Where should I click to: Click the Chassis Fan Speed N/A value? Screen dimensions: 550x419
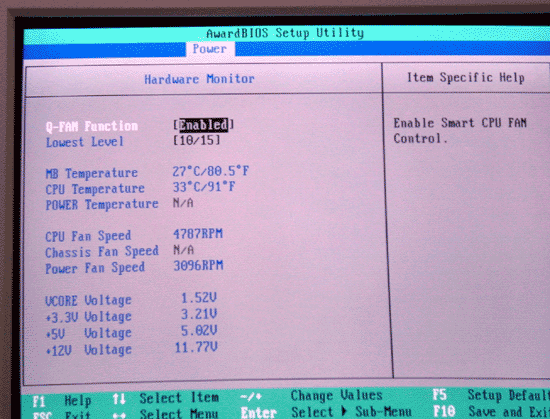tap(183, 250)
